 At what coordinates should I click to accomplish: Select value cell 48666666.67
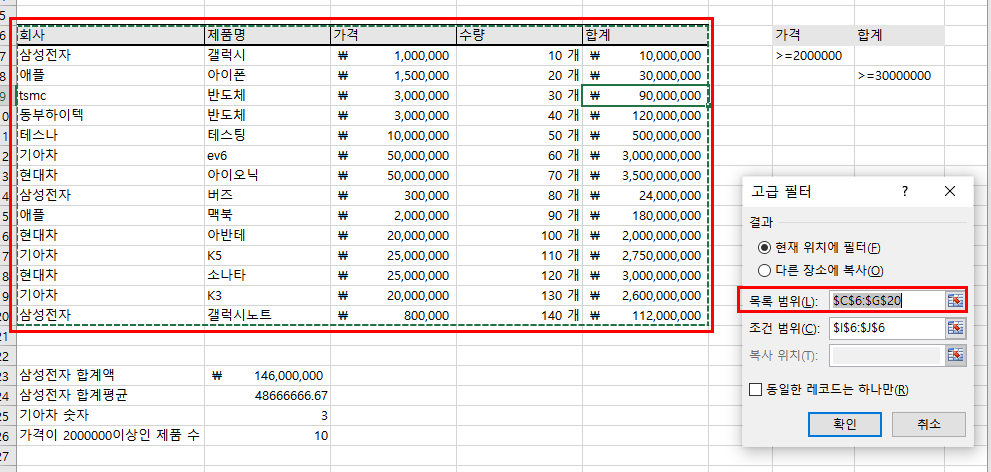(267, 396)
